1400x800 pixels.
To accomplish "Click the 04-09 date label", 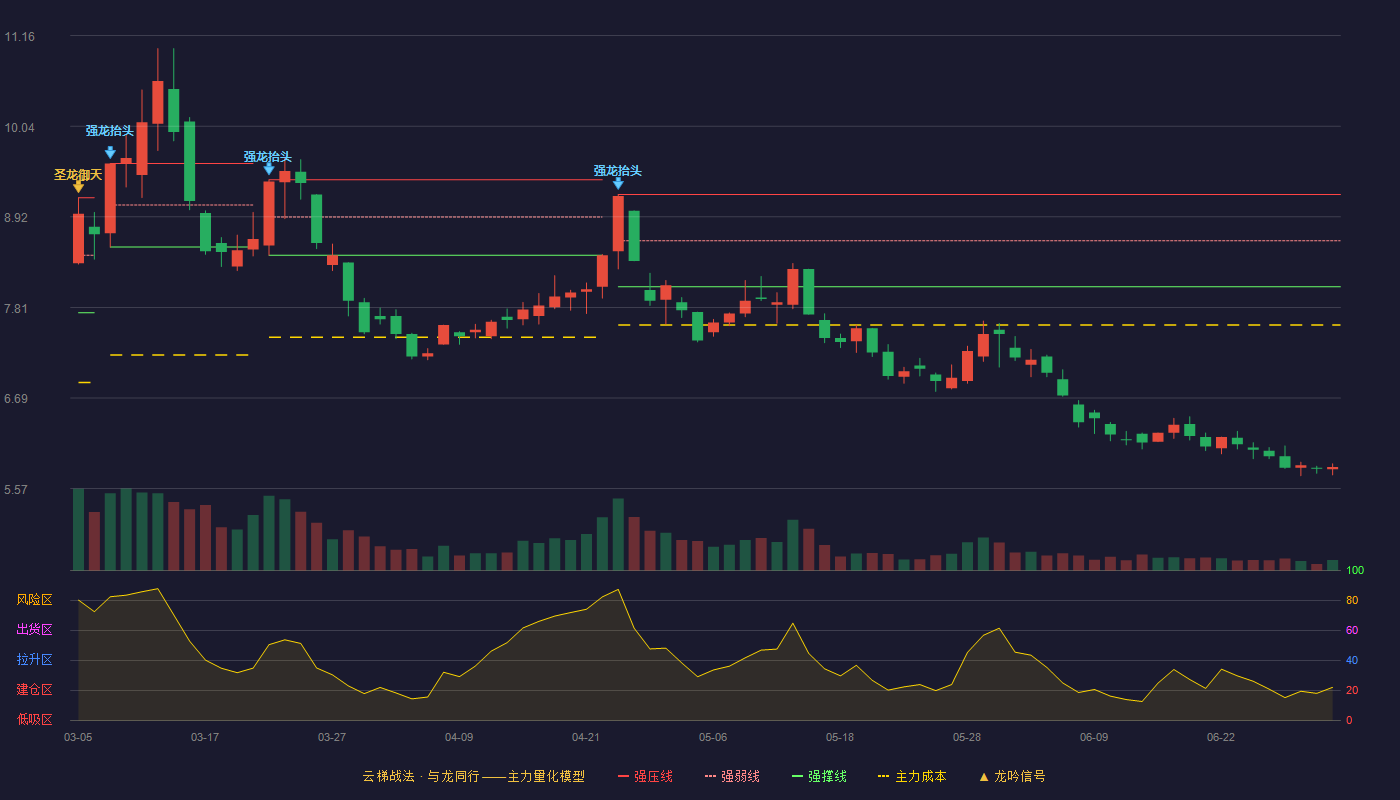I will [x=459, y=737].
